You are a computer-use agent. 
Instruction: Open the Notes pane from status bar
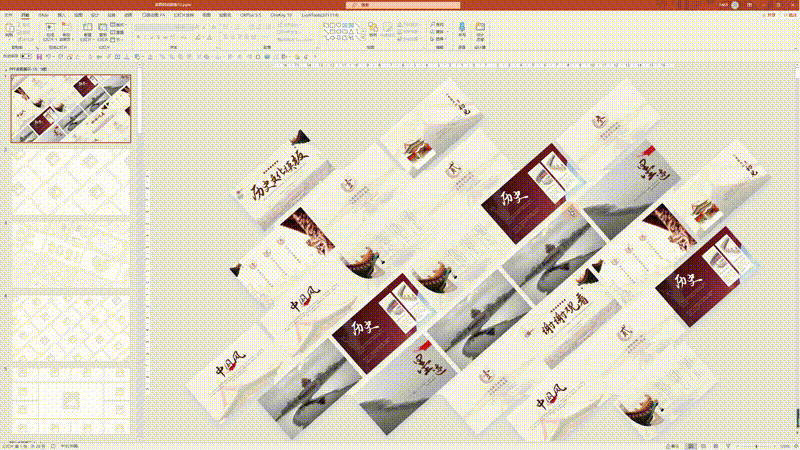pyautogui.click(x=672, y=446)
